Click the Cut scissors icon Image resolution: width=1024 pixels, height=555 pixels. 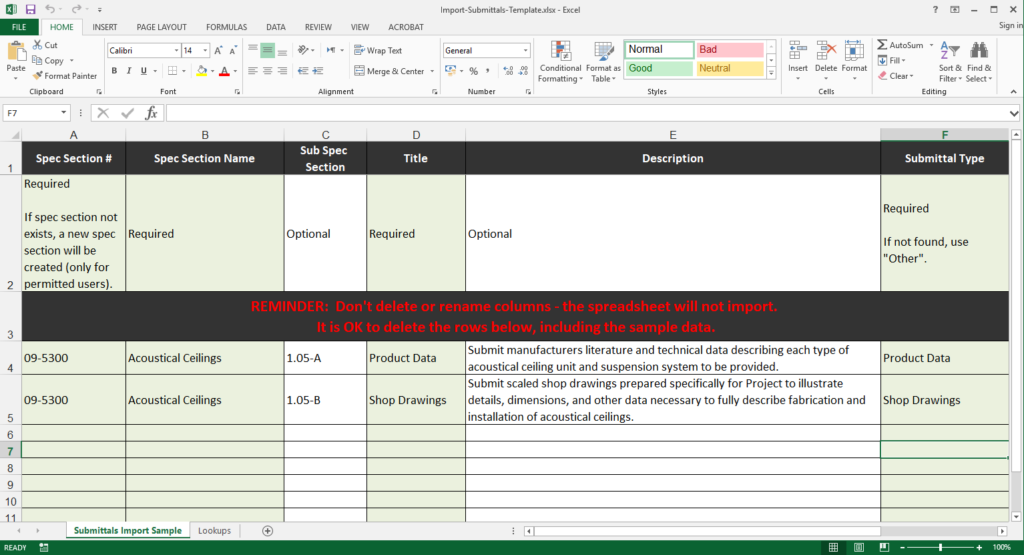tap(37, 45)
